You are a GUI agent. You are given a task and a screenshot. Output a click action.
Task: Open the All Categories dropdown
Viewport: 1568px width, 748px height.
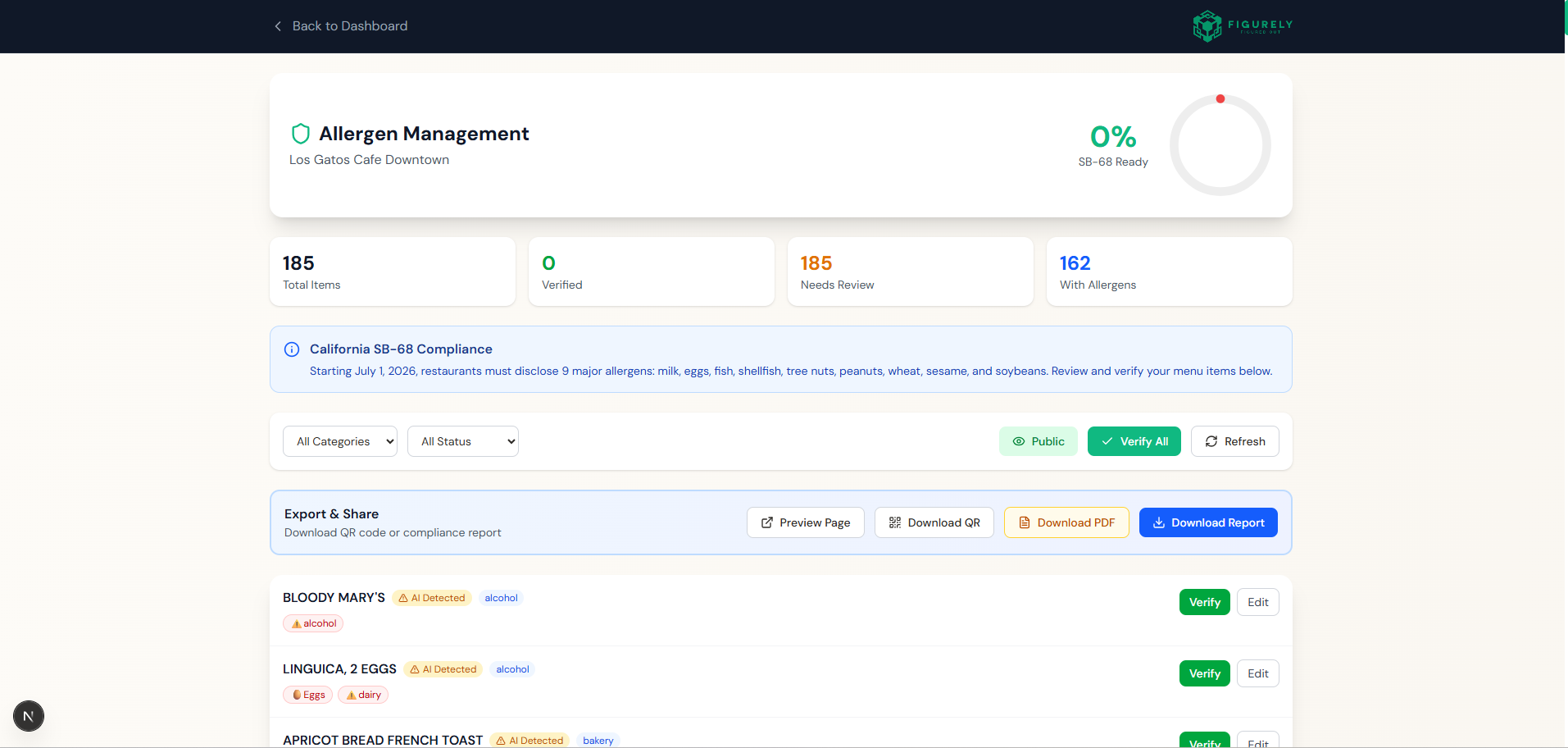tap(339, 441)
